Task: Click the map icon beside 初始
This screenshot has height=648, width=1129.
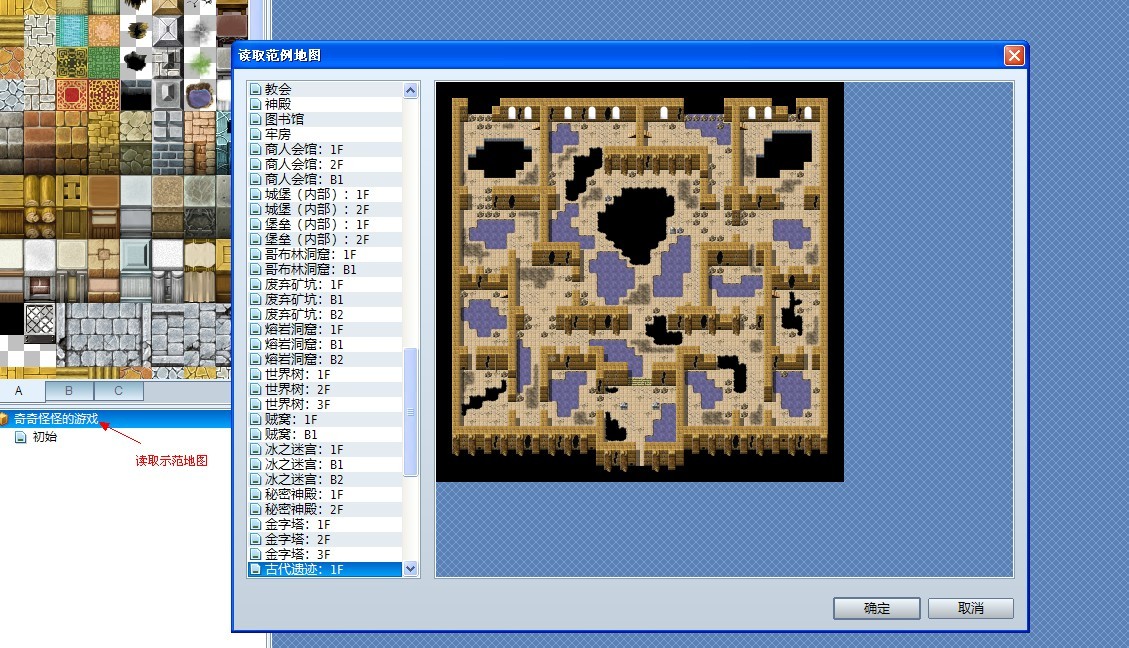Action: coord(21,437)
